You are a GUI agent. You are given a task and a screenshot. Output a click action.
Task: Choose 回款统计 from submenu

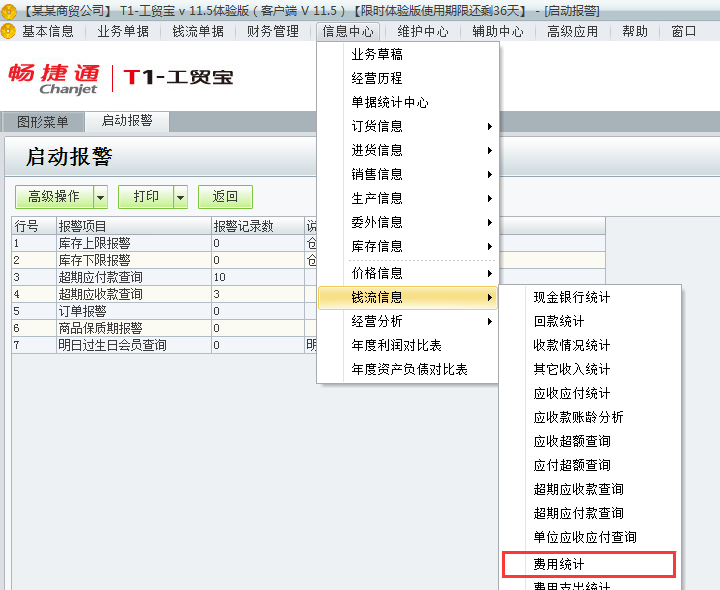click(591, 321)
